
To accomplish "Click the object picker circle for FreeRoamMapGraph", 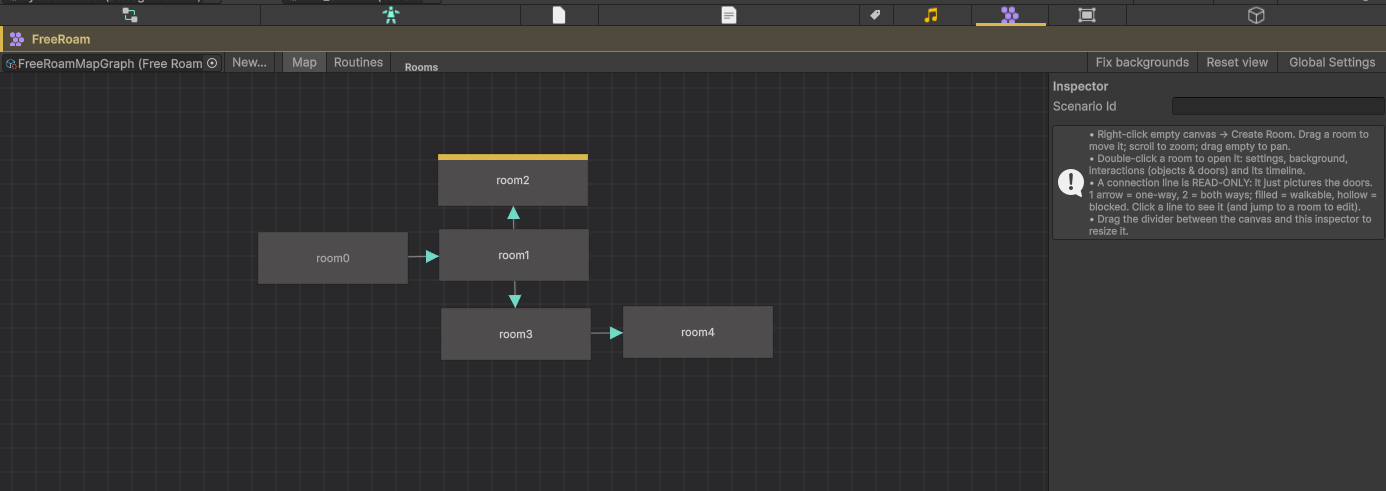I will 212,63.
